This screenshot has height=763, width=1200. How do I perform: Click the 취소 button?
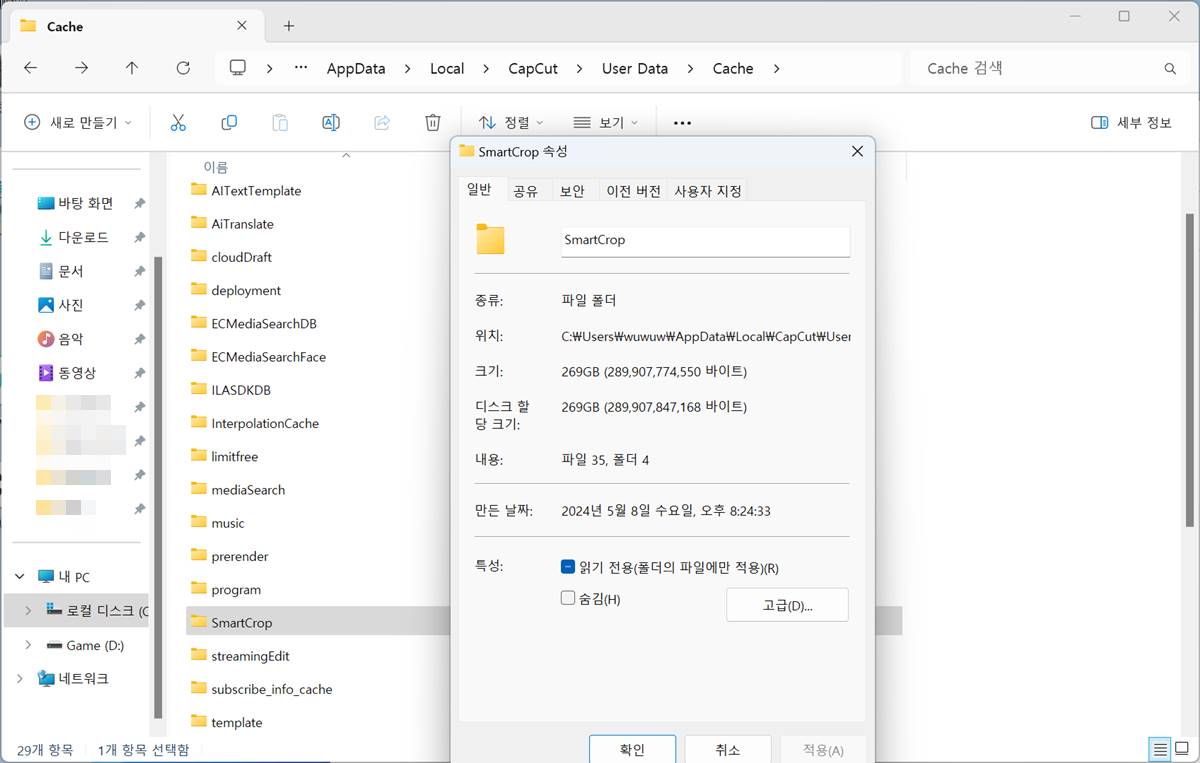pyautogui.click(x=728, y=749)
